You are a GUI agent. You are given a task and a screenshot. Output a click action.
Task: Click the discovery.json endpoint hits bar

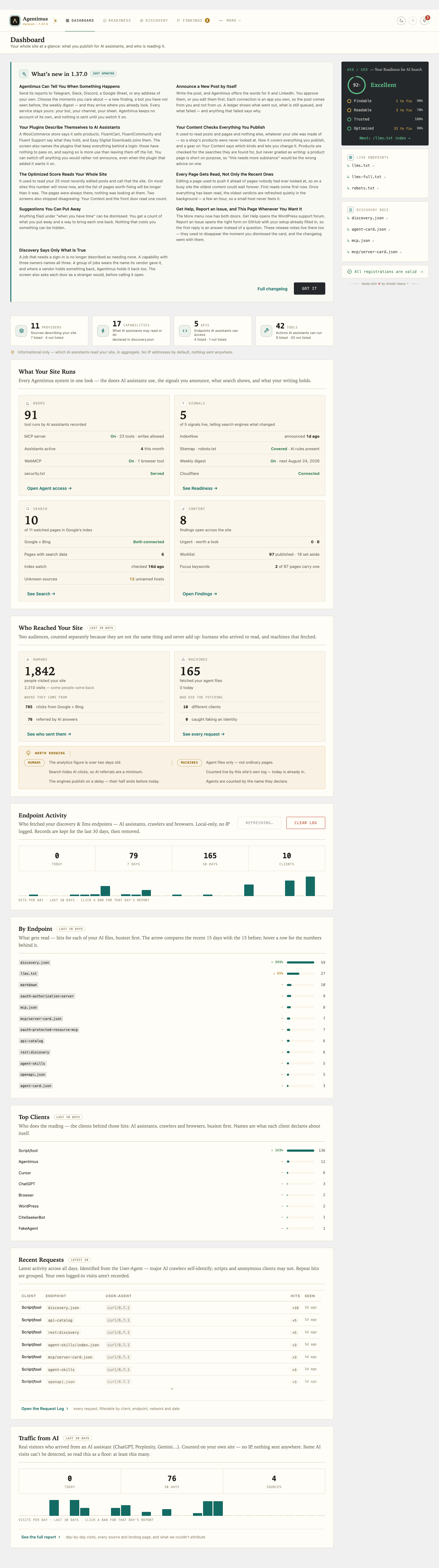(300, 962)
